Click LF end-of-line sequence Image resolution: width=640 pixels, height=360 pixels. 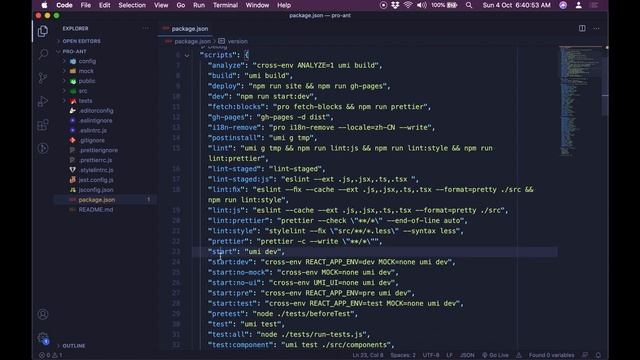click(449, 355)
